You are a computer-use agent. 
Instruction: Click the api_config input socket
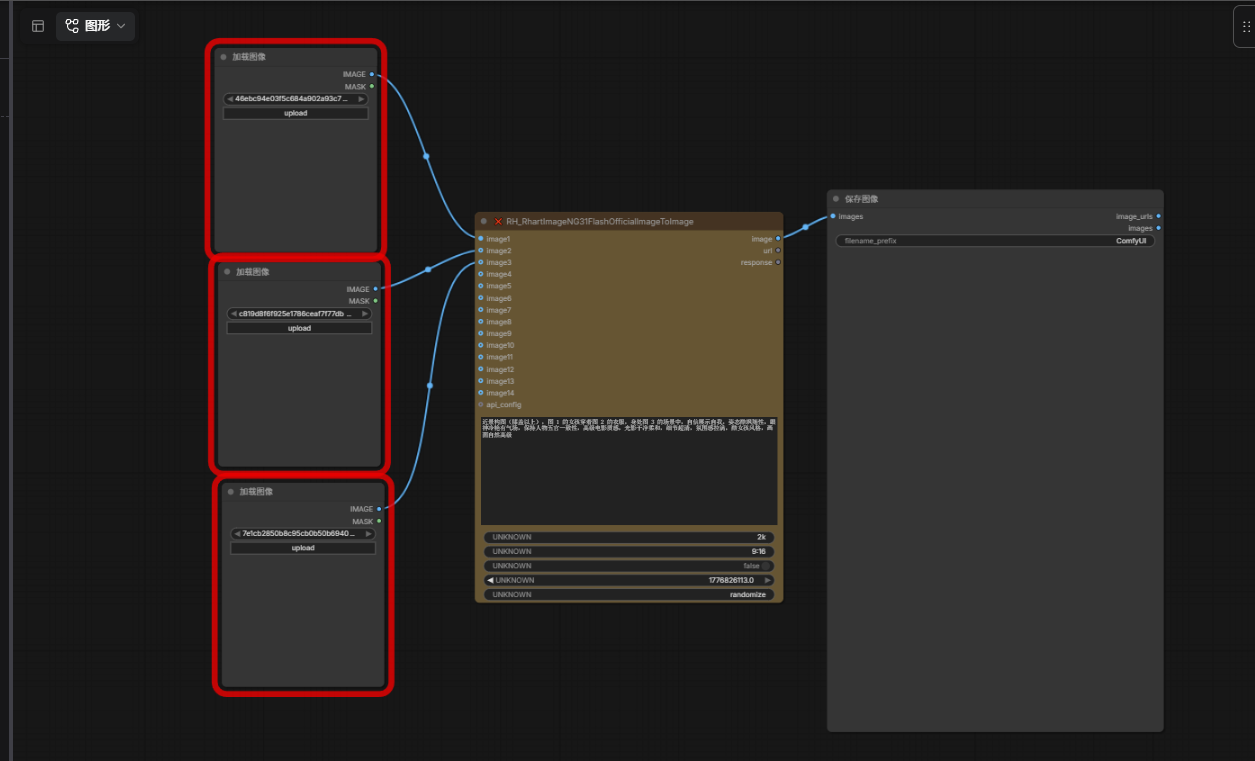point(481,405)
